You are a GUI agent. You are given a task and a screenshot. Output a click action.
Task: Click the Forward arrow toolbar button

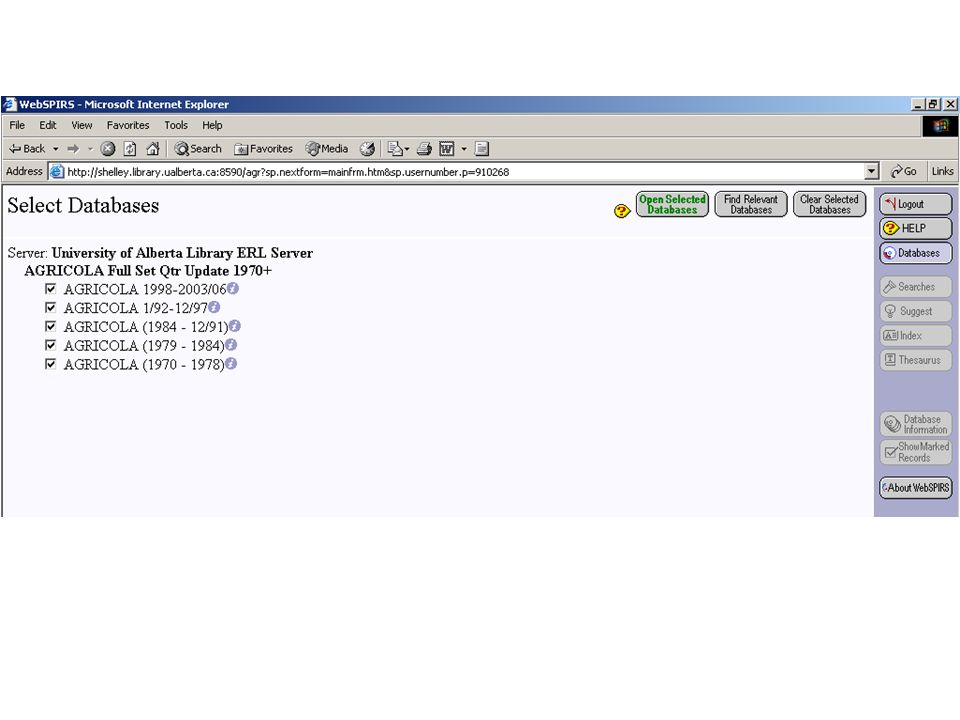(x=73, y=149)
